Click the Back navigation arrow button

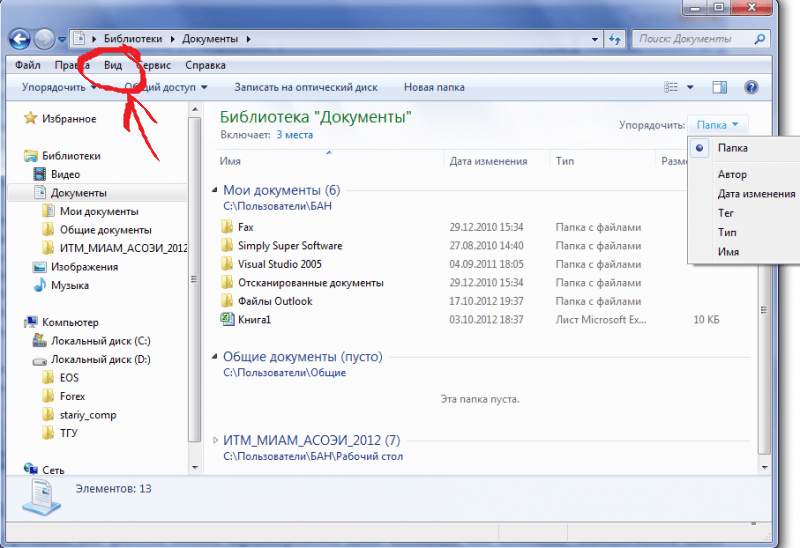pyautogui.click(x=19, y=39)
